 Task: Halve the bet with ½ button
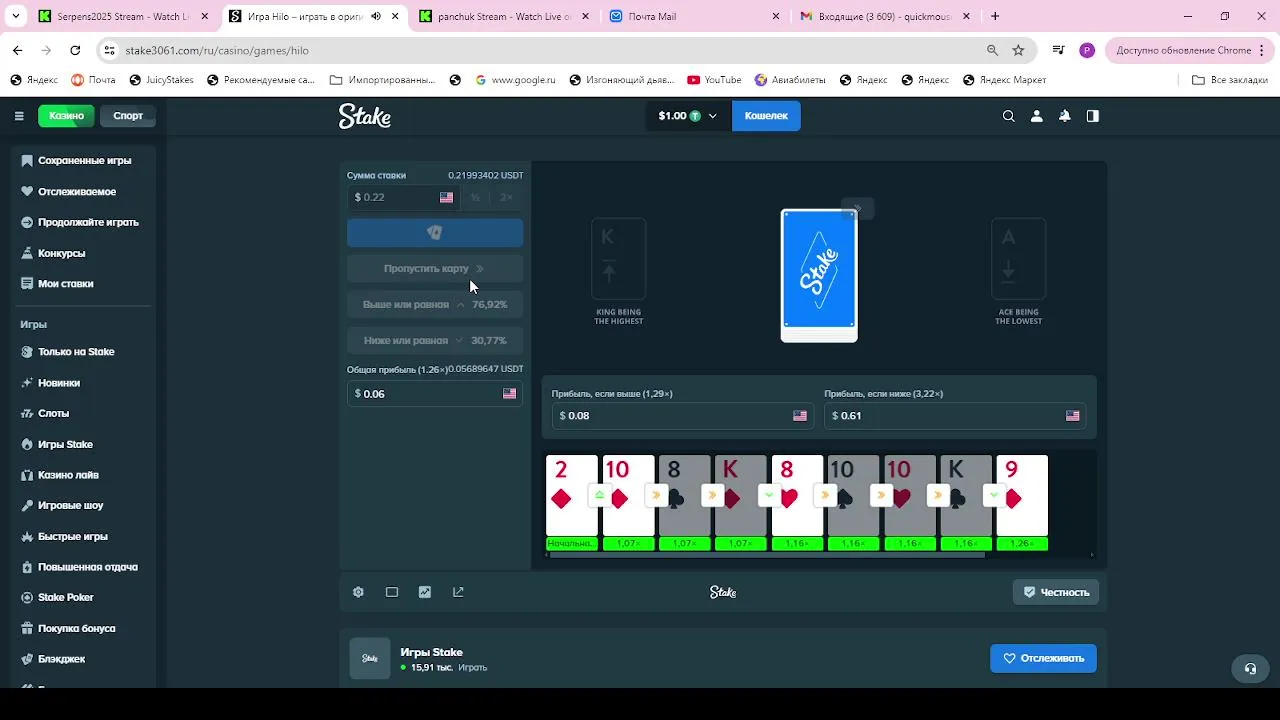click(475, 197)
